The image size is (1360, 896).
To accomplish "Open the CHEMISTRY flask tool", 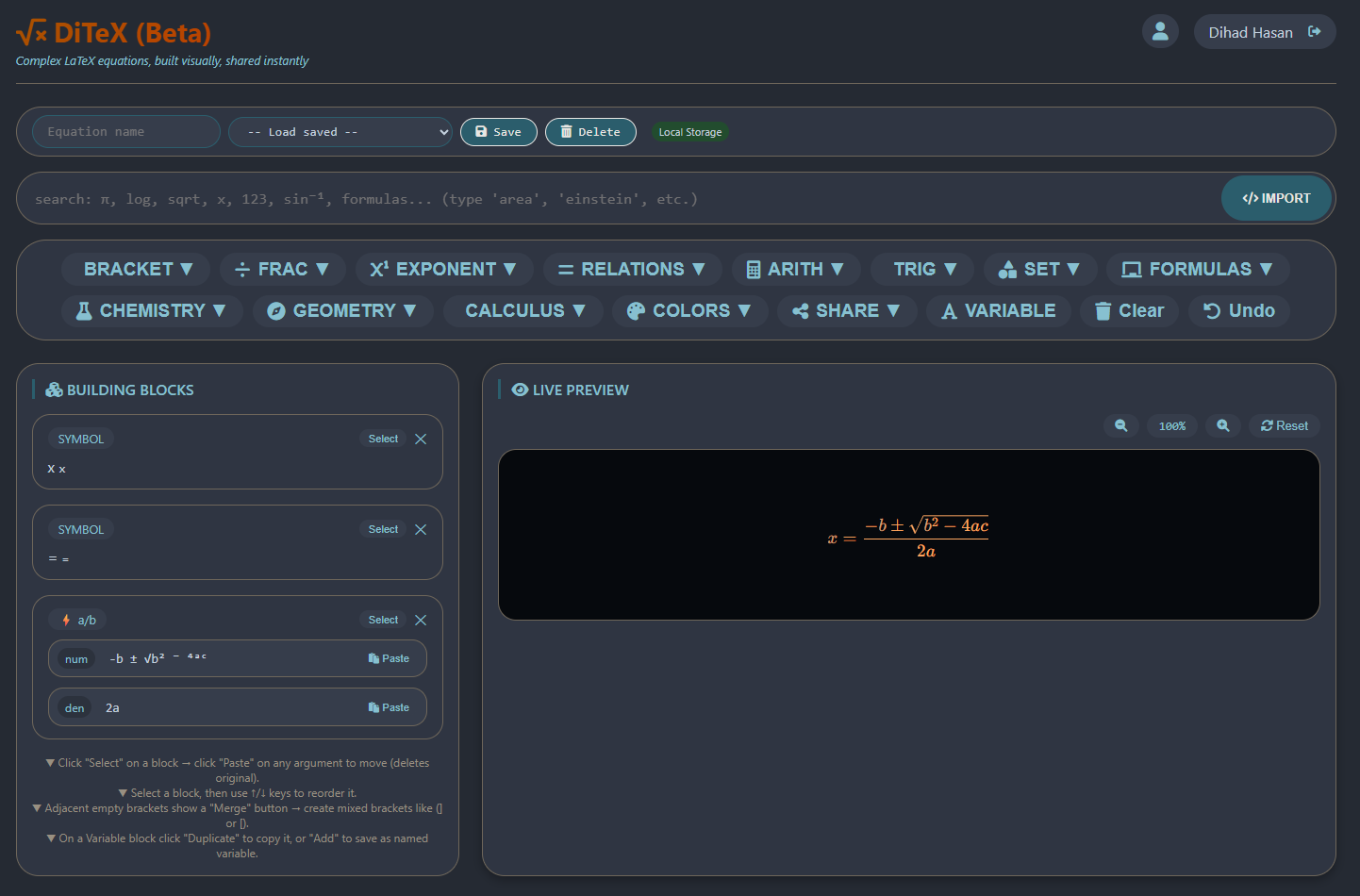I will 151,310.
